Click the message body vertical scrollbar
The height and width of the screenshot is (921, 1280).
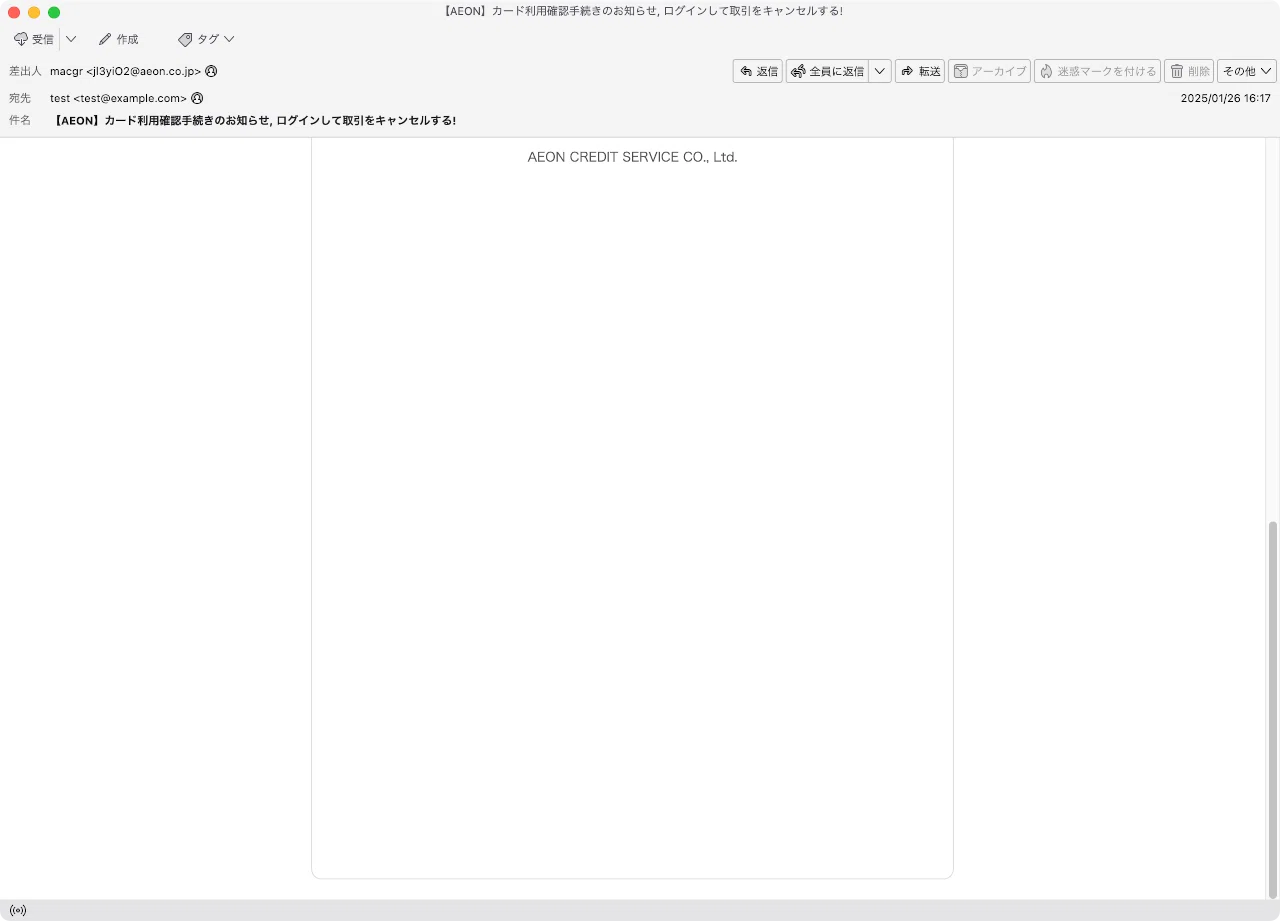tap(1273, 708)
